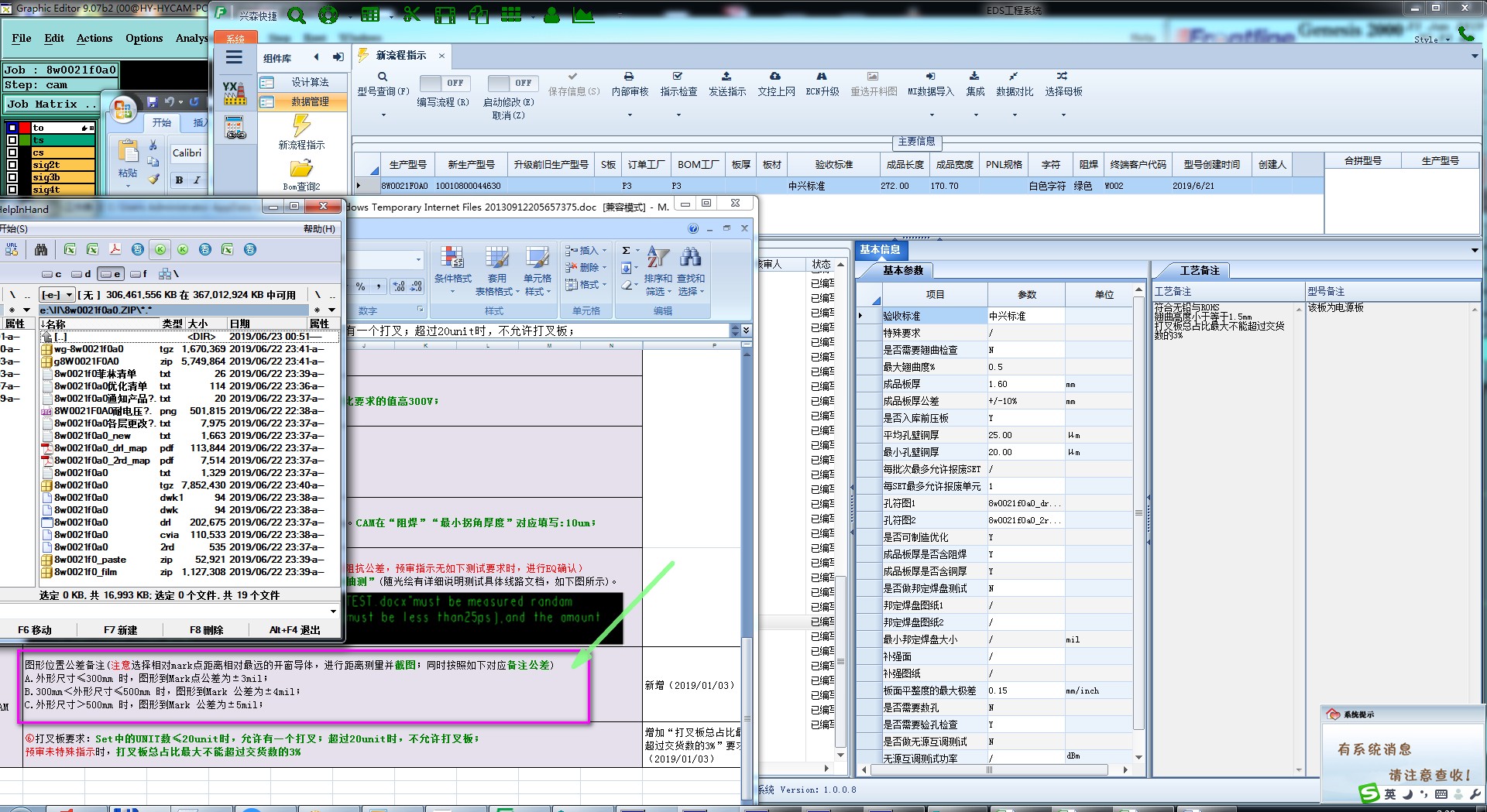Click the 型号查询 search icon
Screen dimensions: 1487x812
point(383,77)
